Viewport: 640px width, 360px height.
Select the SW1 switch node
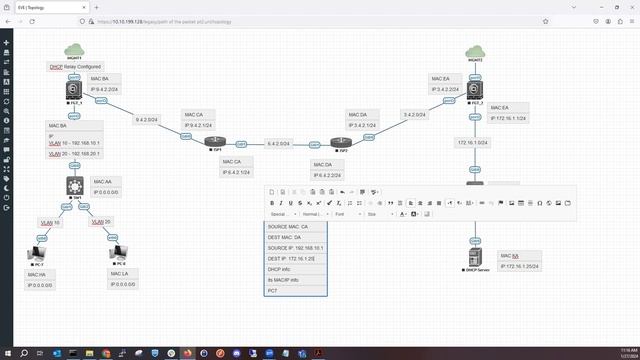click(x=75, y=186)
